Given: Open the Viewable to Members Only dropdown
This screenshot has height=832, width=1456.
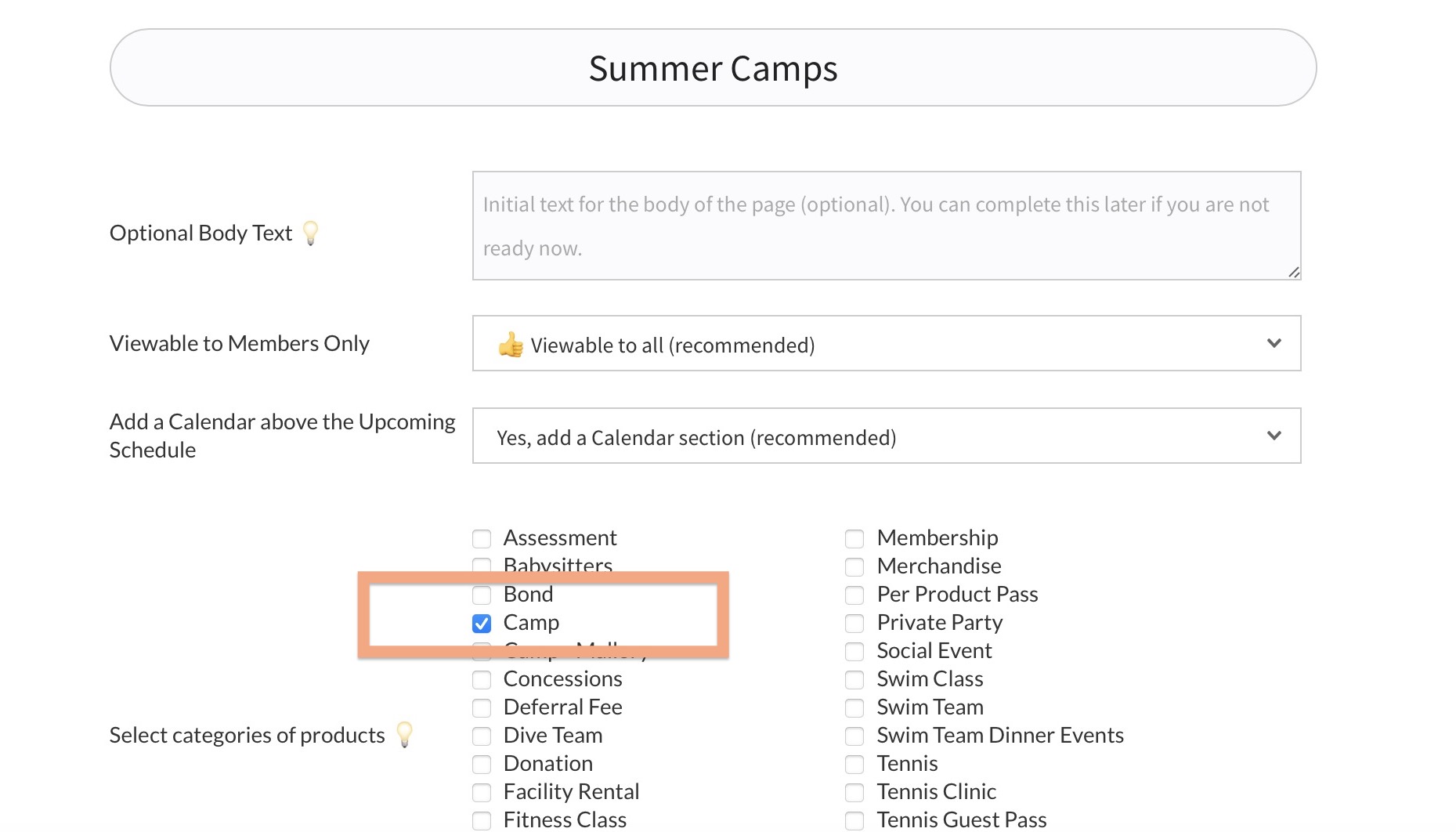Looking at the screenshot, I should pyautogui.click(x=886, y=344).
